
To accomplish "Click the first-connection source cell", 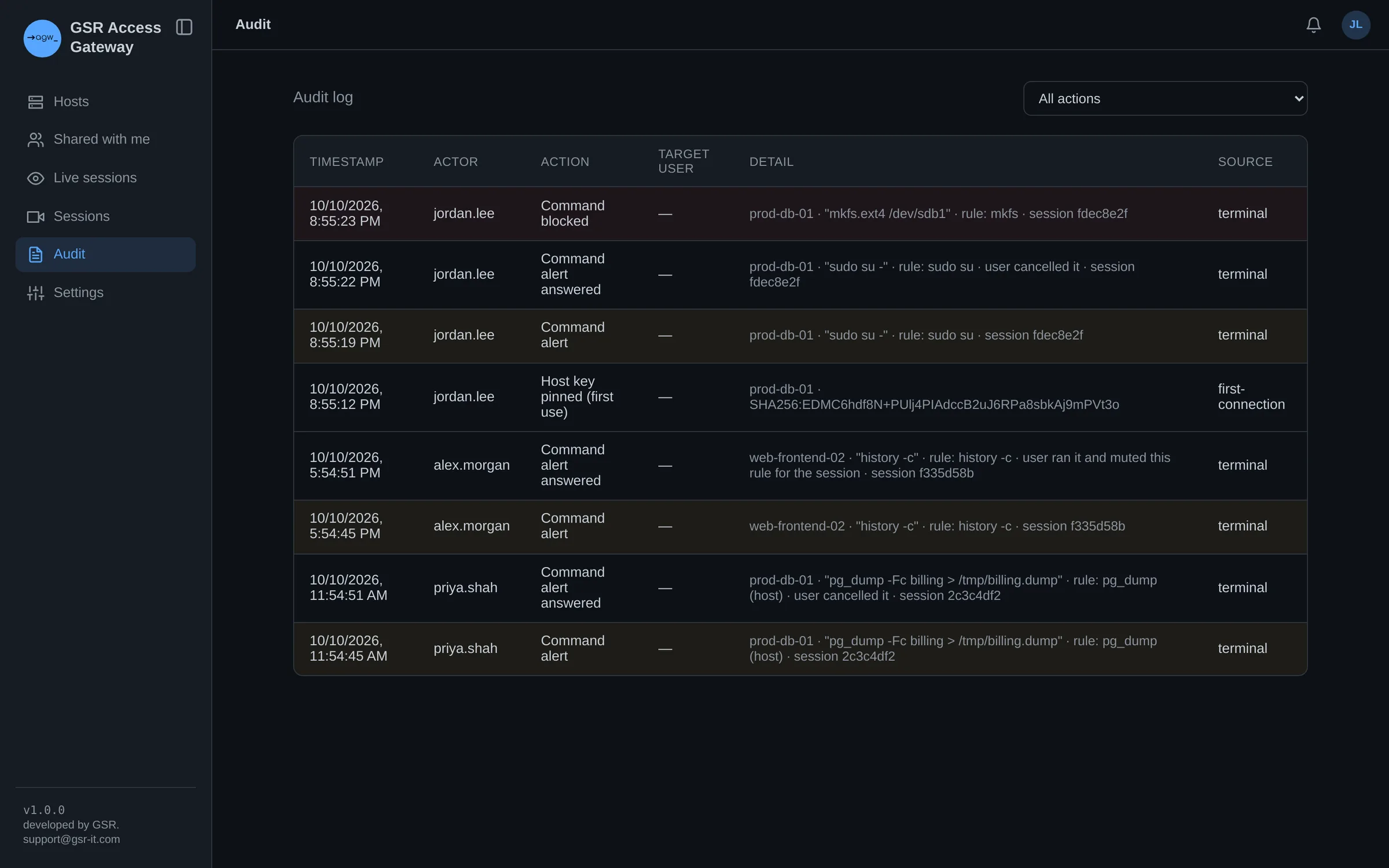I will [1251, 397].
